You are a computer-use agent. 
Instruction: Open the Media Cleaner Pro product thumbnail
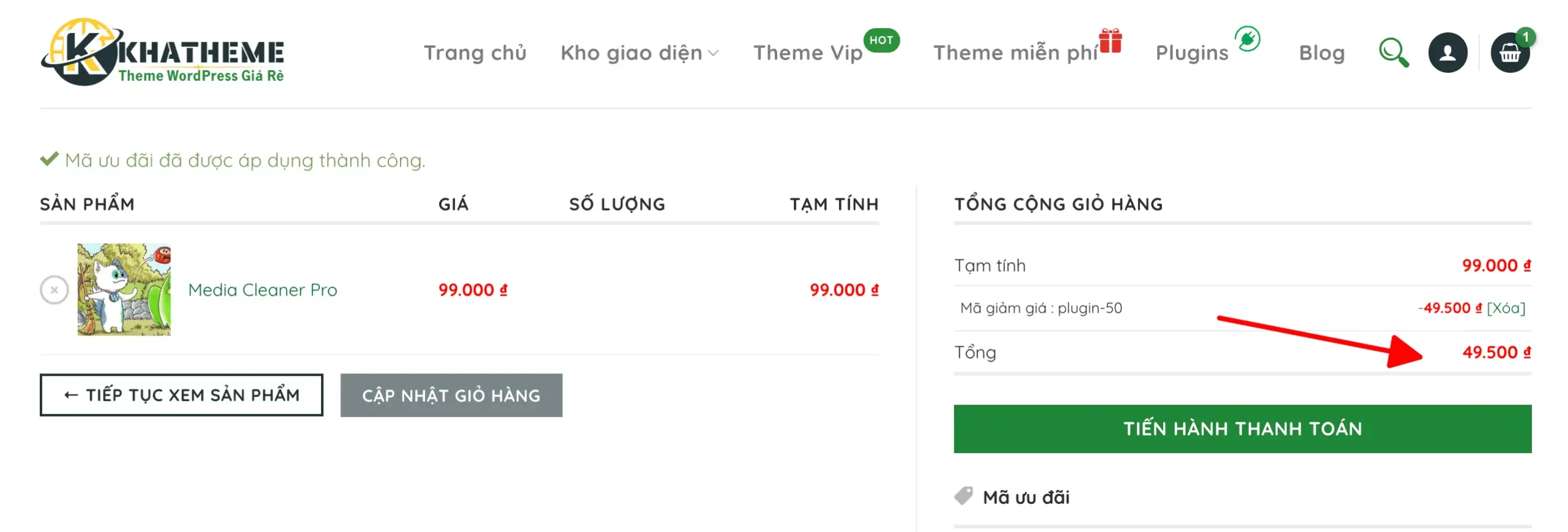tap(124, 290)
